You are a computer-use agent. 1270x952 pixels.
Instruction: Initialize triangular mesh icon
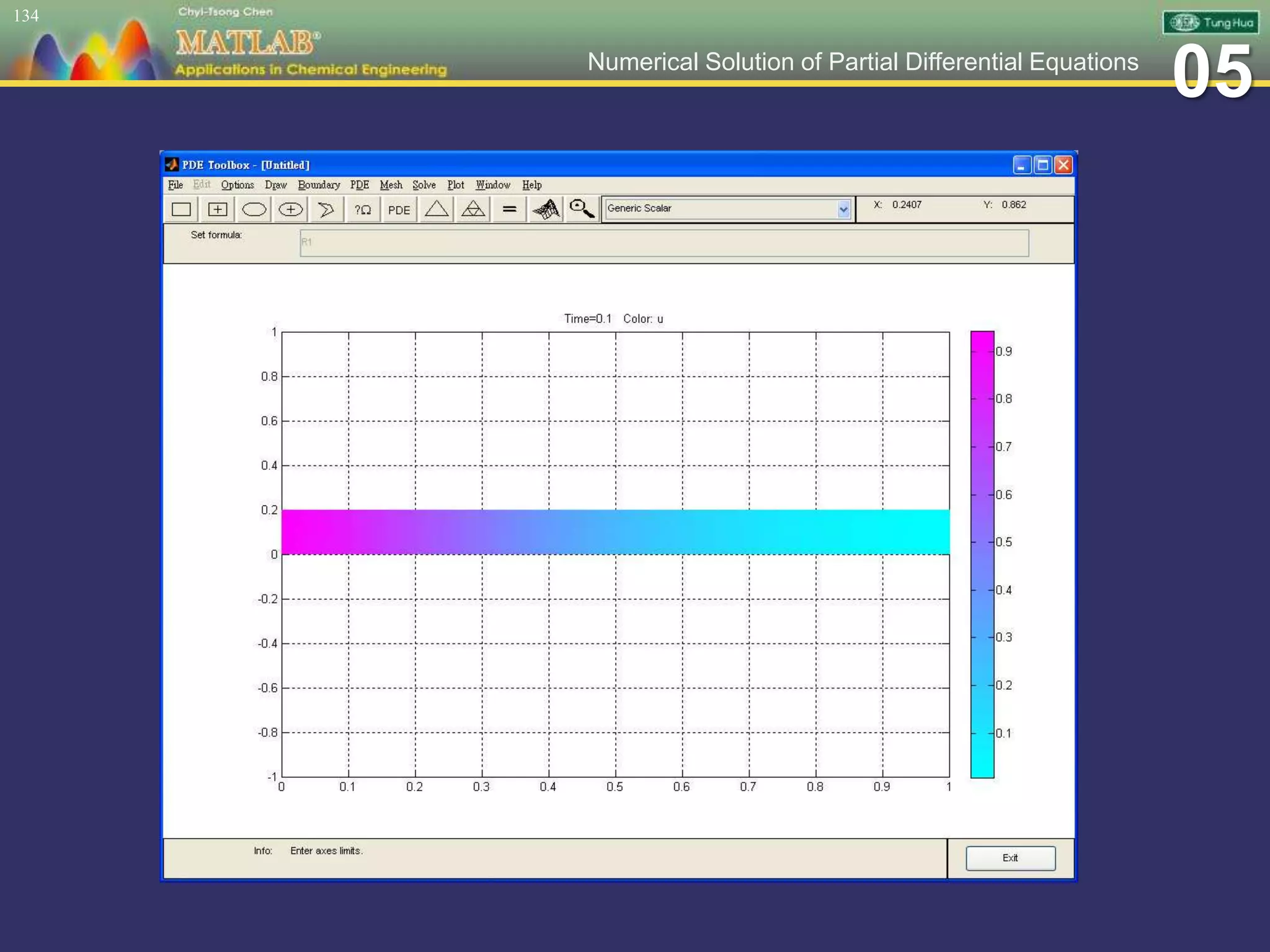pos(437,209)
